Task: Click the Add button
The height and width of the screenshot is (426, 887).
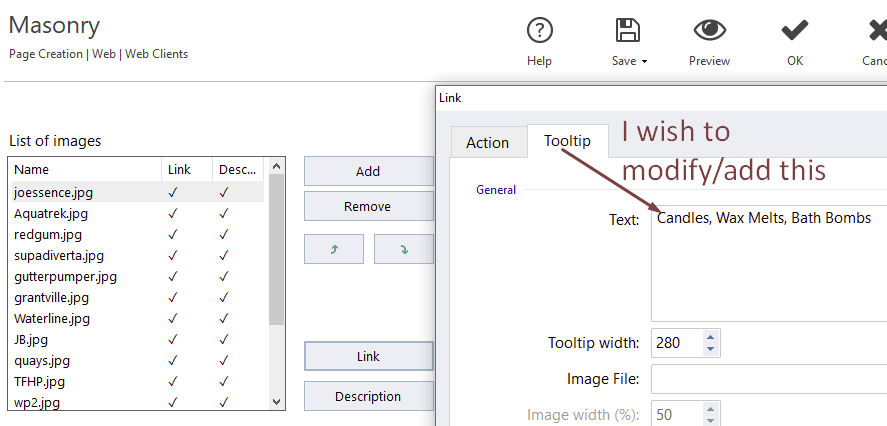Action: (368, 171)
